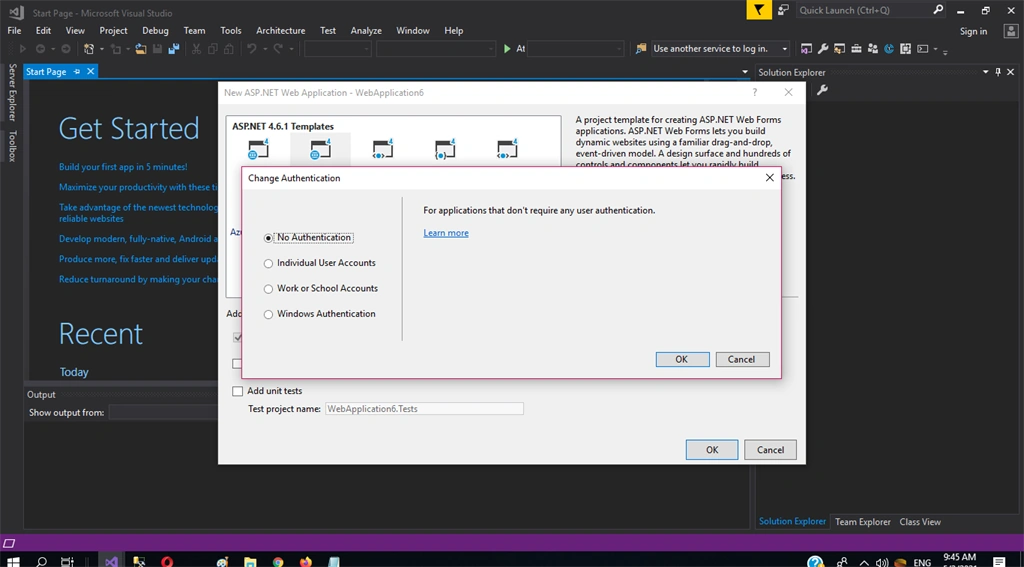1024x567 pixels.
Task: Confirm Change Authentication with OK button
Action: click(682, 359)
